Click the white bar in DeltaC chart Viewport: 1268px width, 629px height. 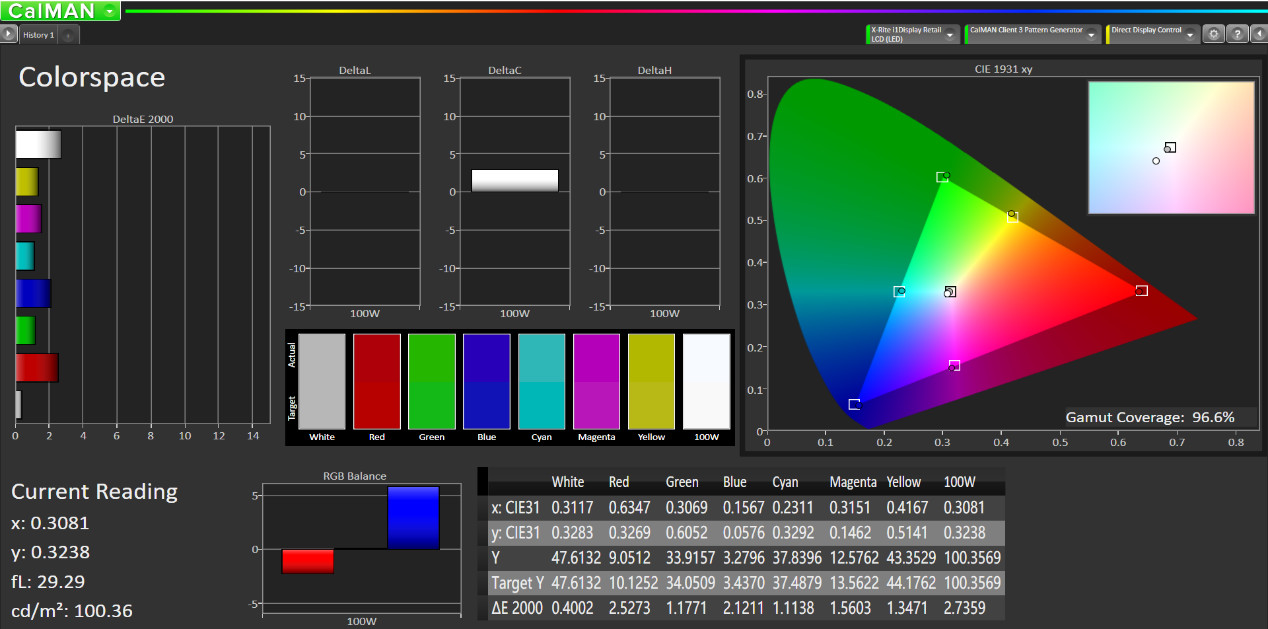click(514, 180)
